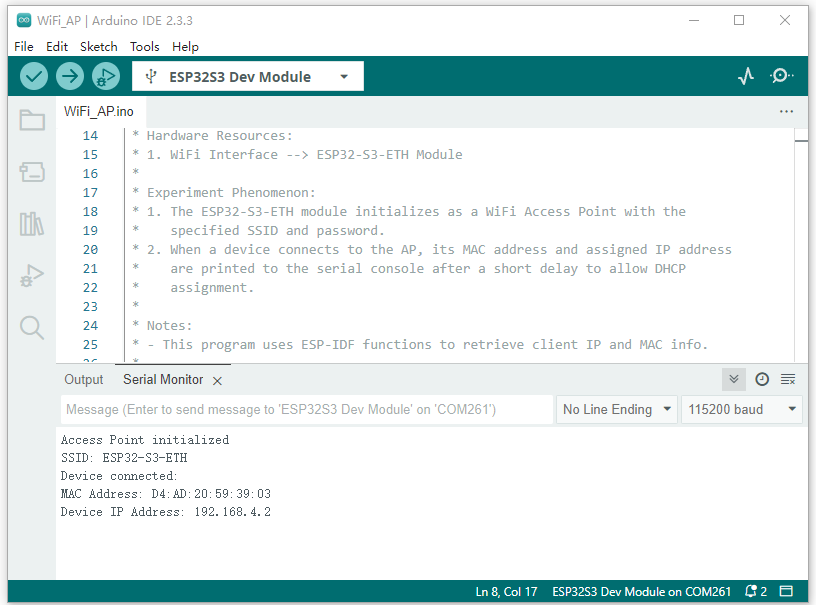The width and height of the screenshot is (816, 605).
Task: Upload the sketch with arrow button
Action: coord(69,76)
